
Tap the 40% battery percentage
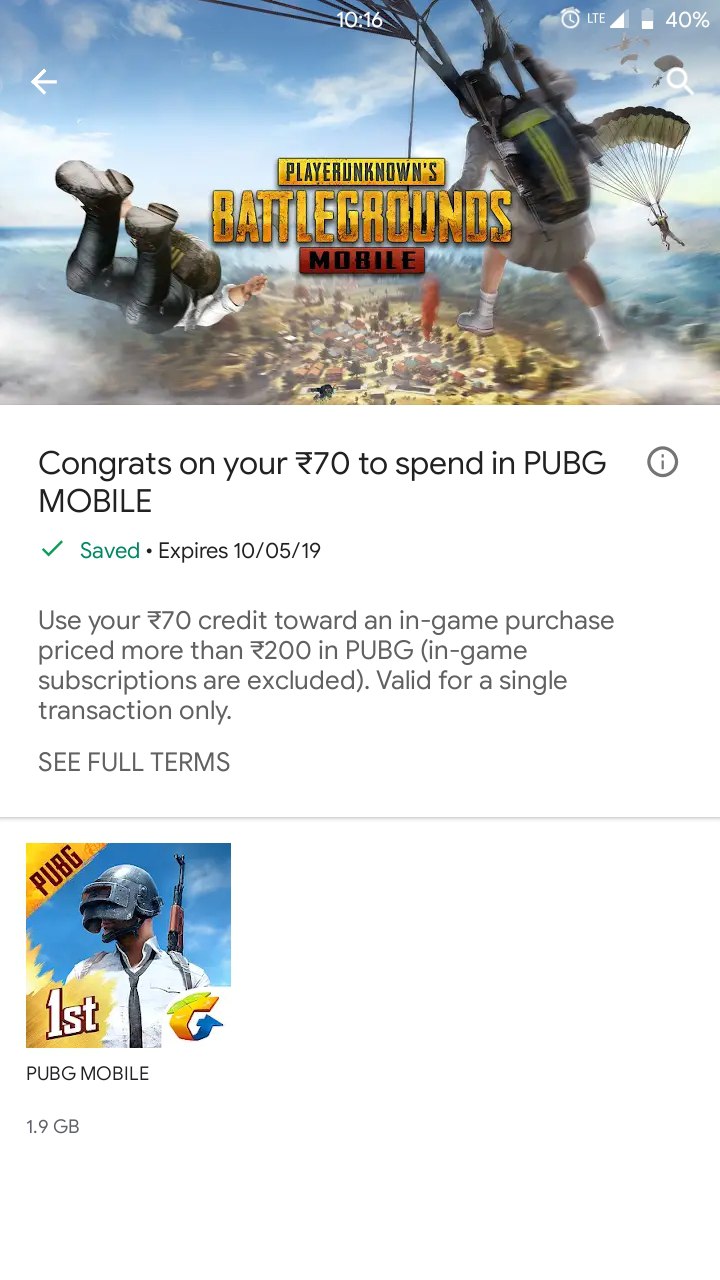coord(687,20)
